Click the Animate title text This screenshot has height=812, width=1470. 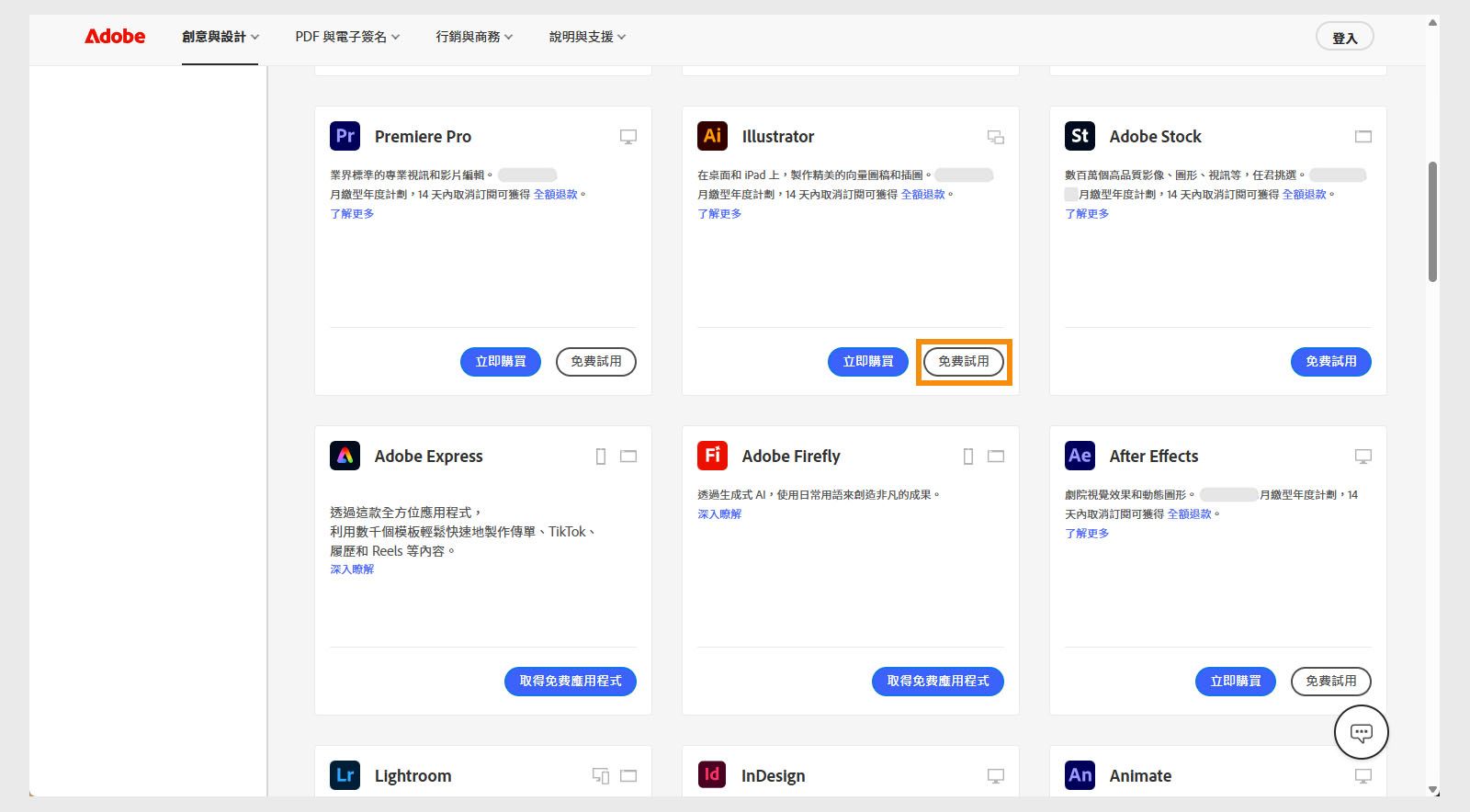pyautogui.click(x=1141, y=776)
